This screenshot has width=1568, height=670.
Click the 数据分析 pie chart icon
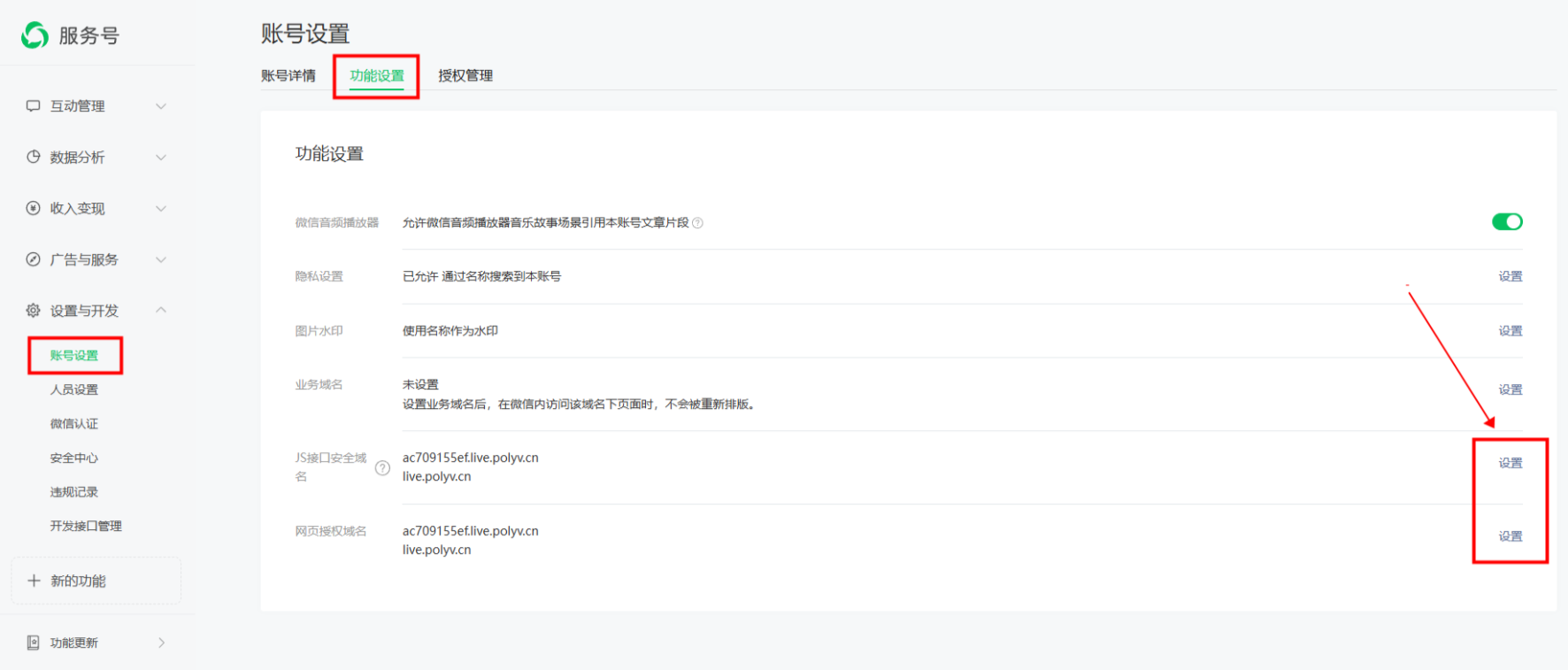[x=33, y=157]
